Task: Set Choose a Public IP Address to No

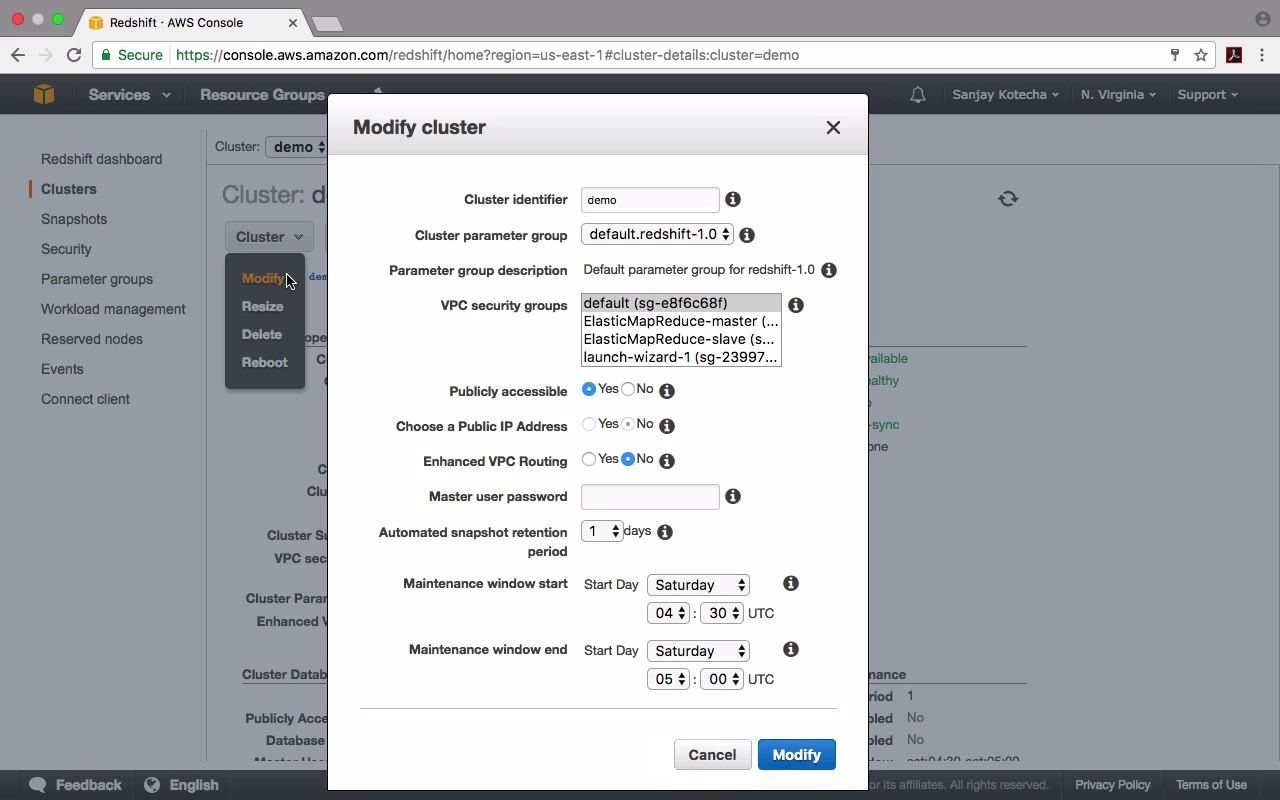Action: (628, 424)
